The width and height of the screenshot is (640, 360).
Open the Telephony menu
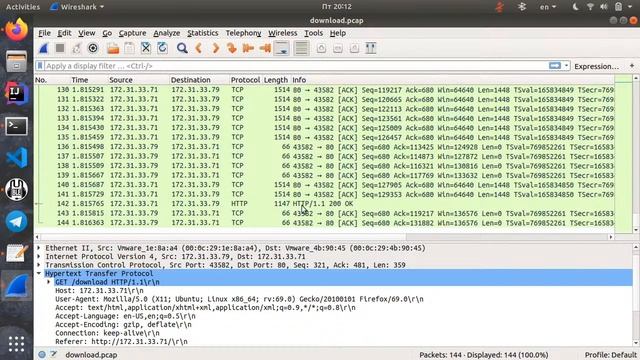pyautogui.click(x=243, y=33)
